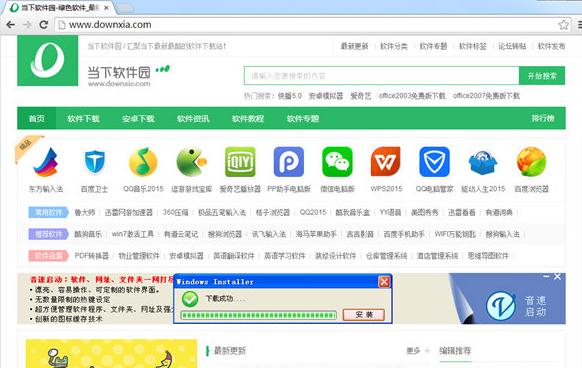Screen dimensions: 582x368
Task: Open the 软件资讯 navigation tab
Action: pos(193,118)
